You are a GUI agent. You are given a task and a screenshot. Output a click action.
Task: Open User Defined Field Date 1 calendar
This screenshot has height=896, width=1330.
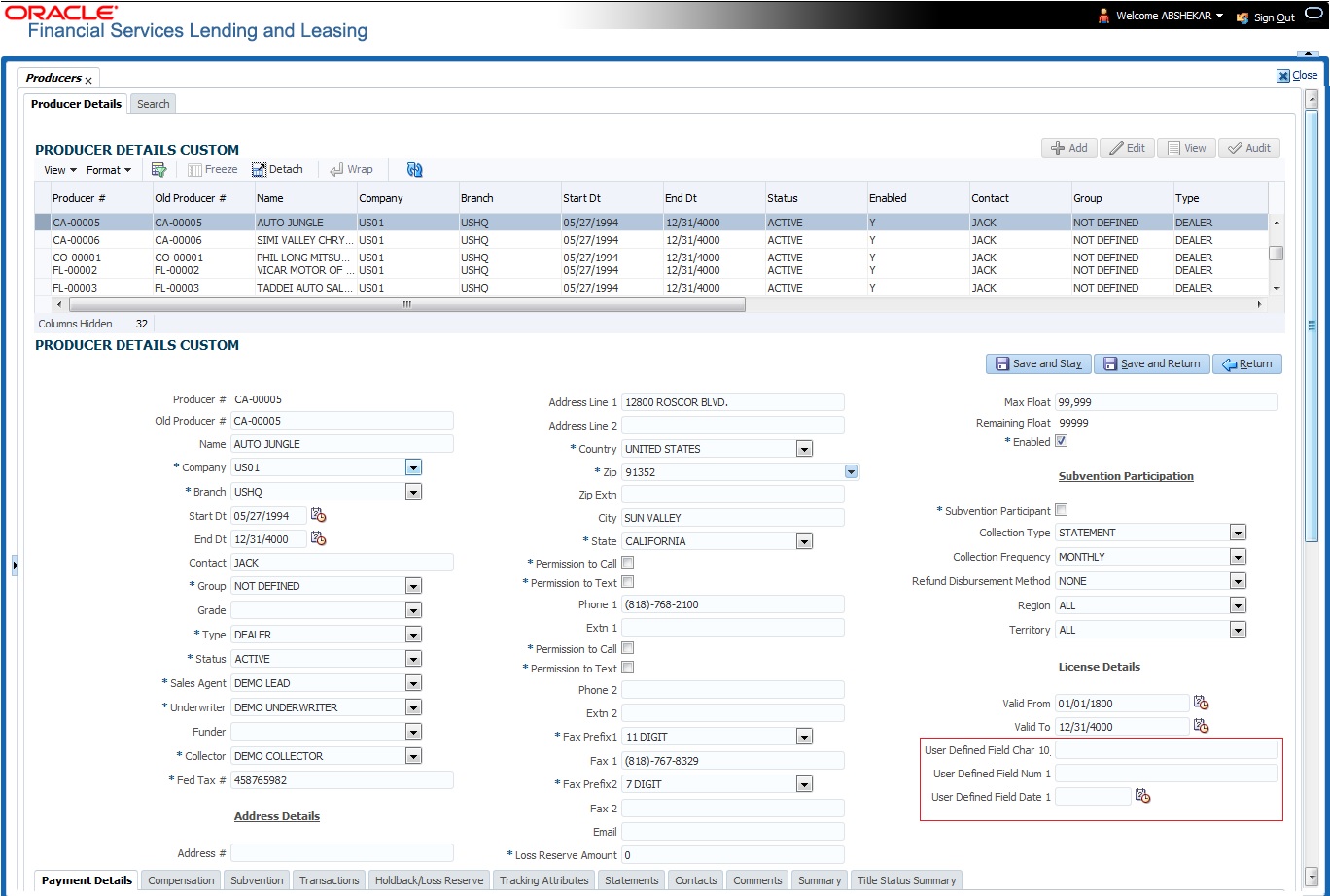1143,797
